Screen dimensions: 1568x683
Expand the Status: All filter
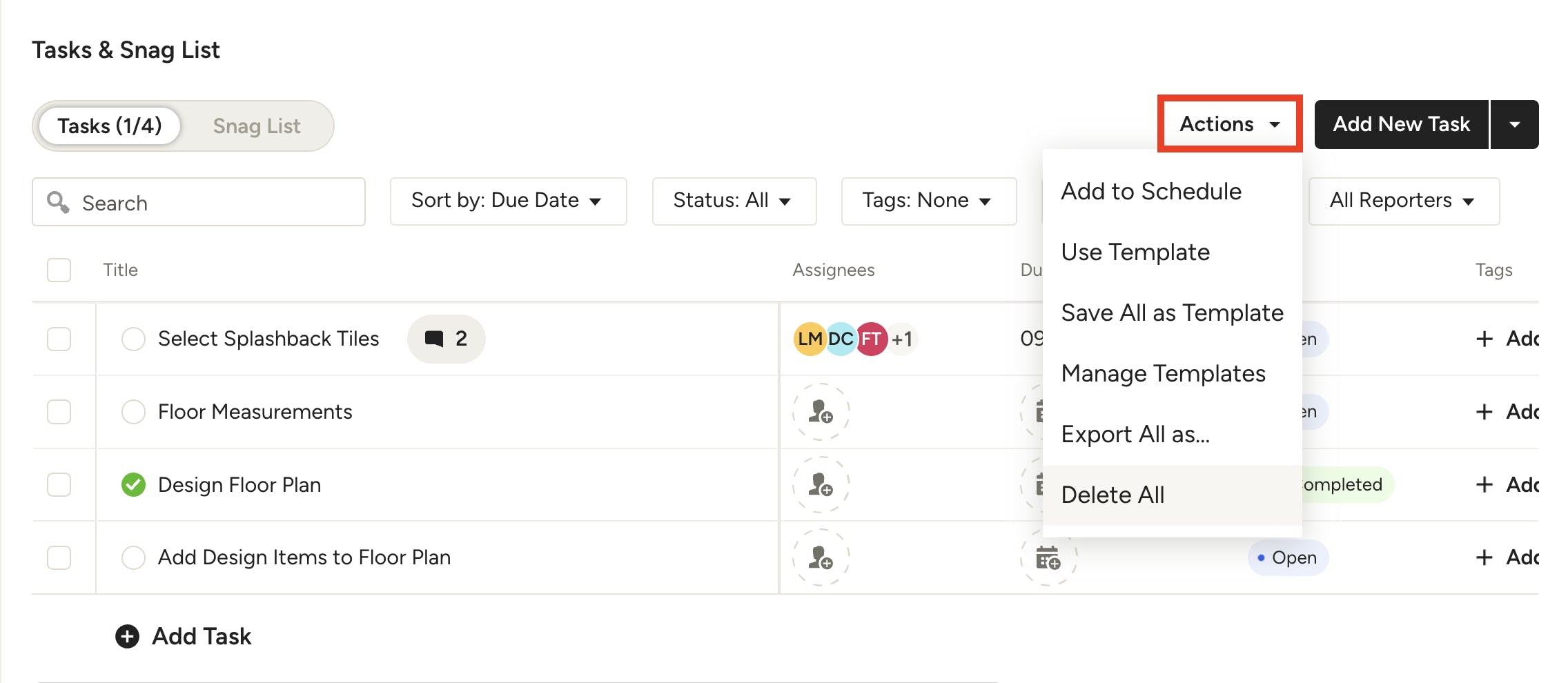coord(734,201)
